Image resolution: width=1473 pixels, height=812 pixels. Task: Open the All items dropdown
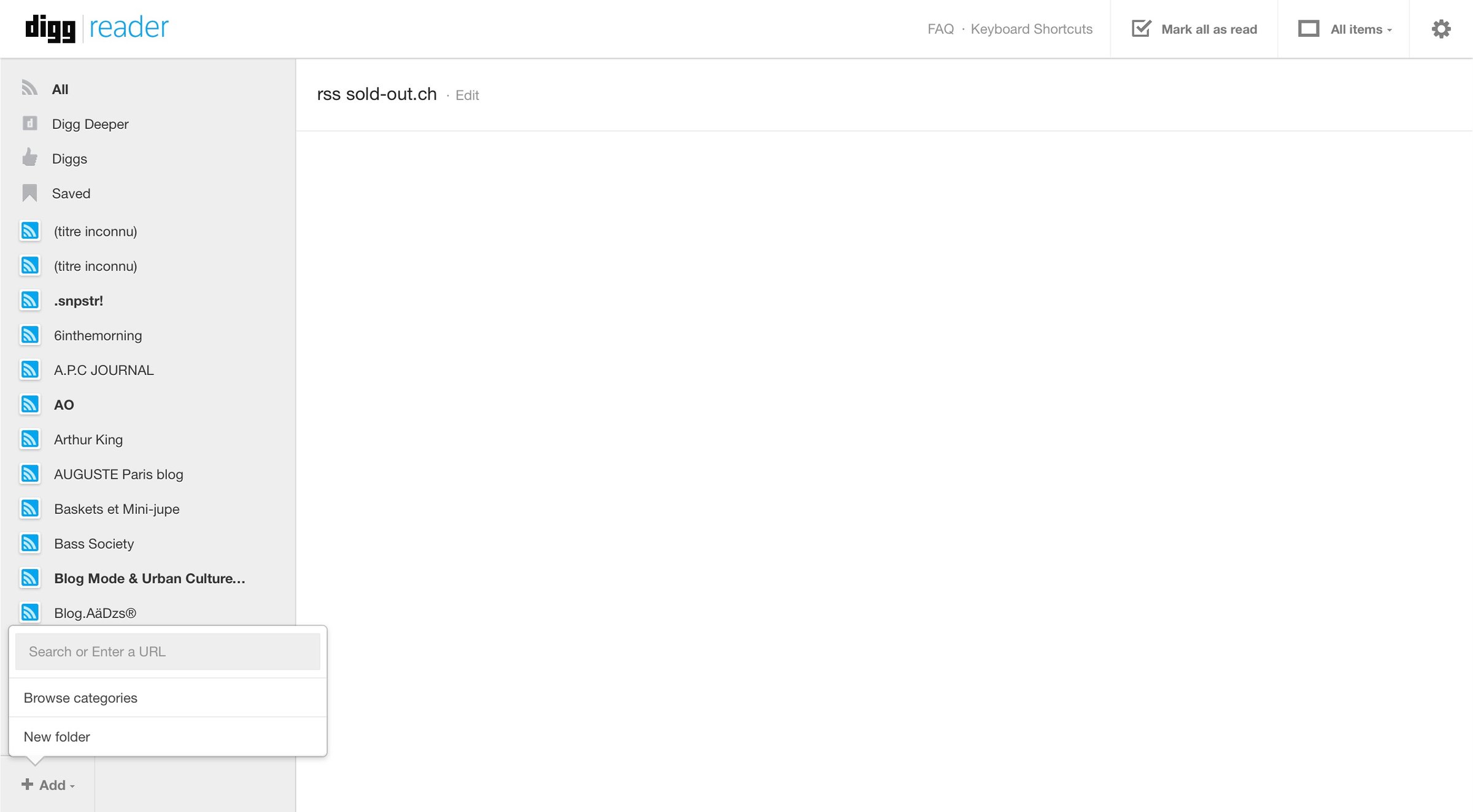pos(1361,29)
